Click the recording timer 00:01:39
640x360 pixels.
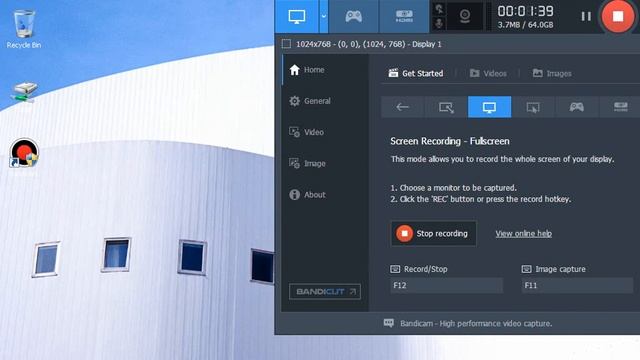click(525, 11)
